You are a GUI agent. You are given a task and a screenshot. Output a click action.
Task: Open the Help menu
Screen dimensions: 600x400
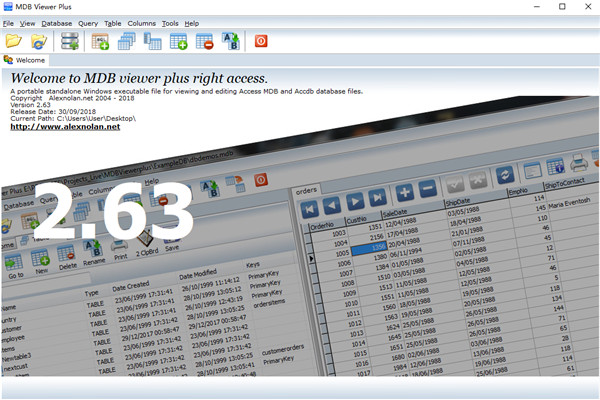192,23
